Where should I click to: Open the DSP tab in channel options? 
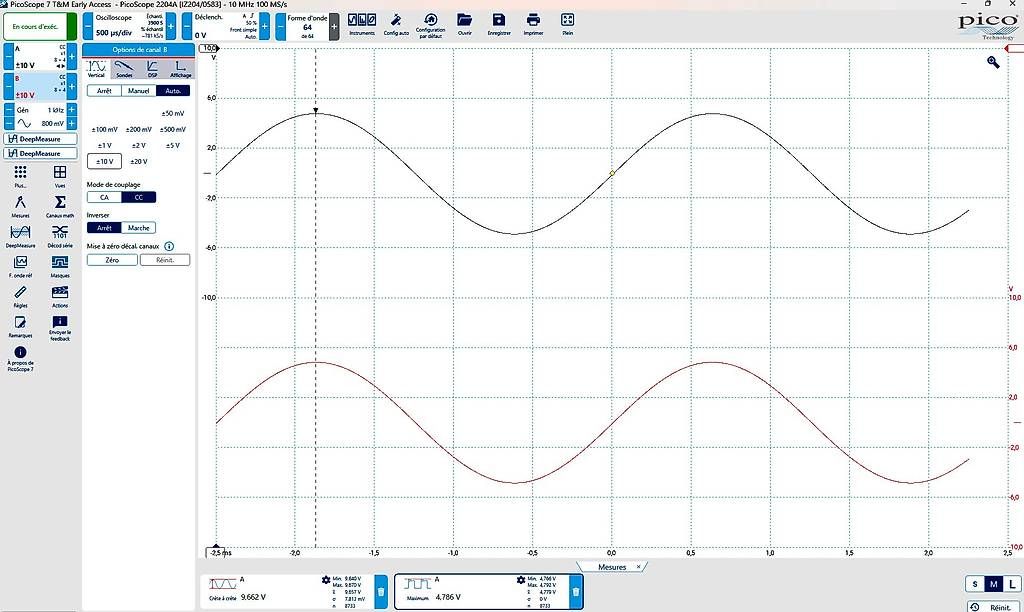[x=152, y=69]
